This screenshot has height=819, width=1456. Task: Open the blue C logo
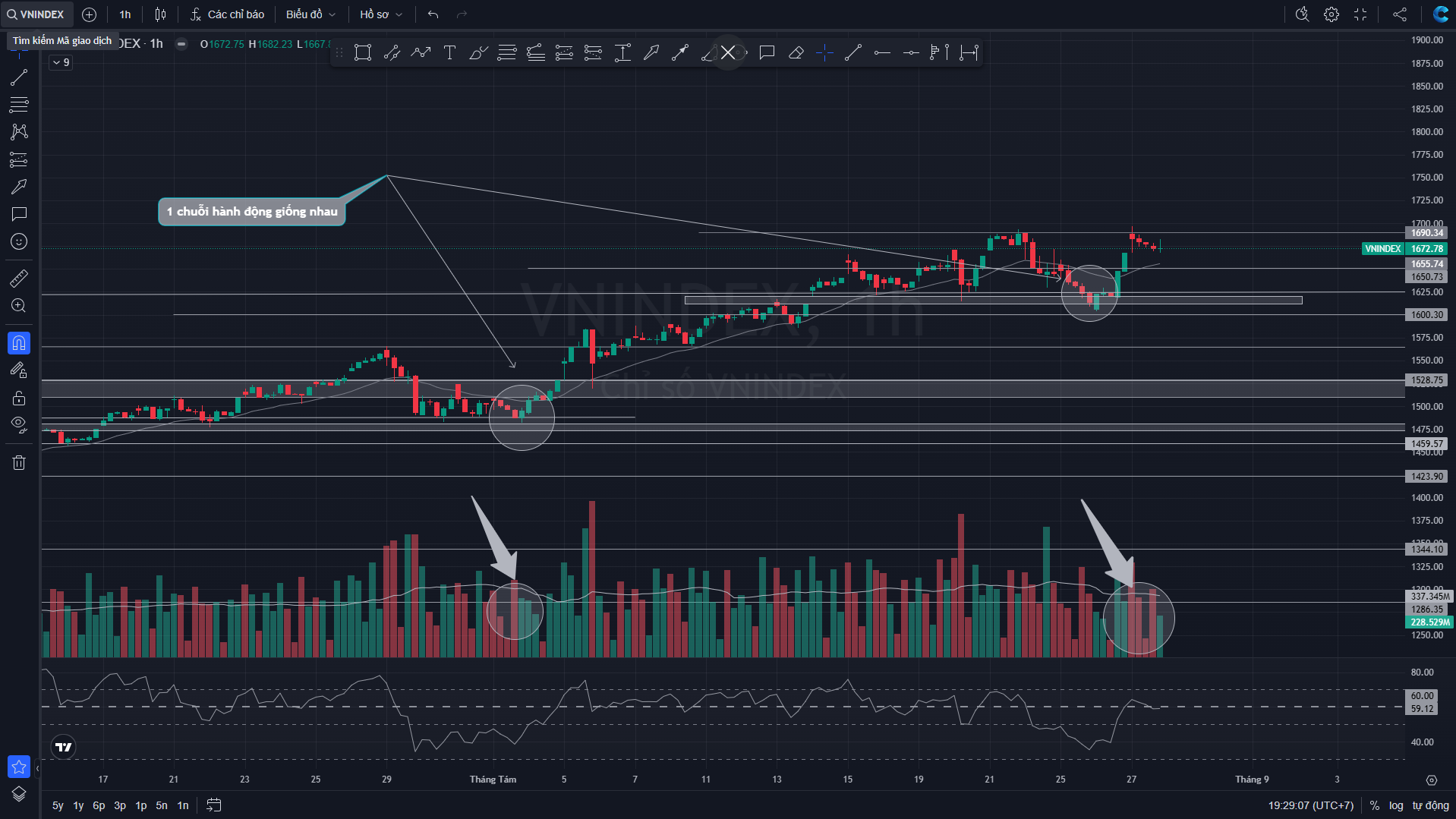[1440, 14]
